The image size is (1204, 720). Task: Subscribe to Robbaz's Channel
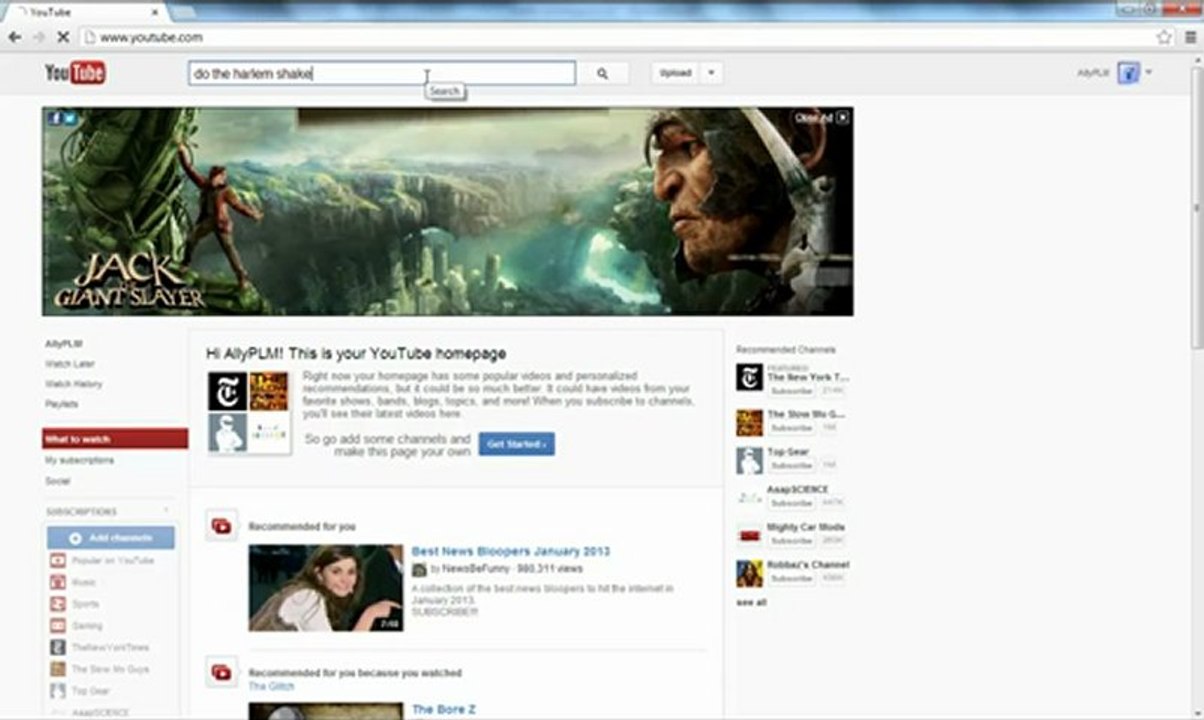(x=791, y=579)
